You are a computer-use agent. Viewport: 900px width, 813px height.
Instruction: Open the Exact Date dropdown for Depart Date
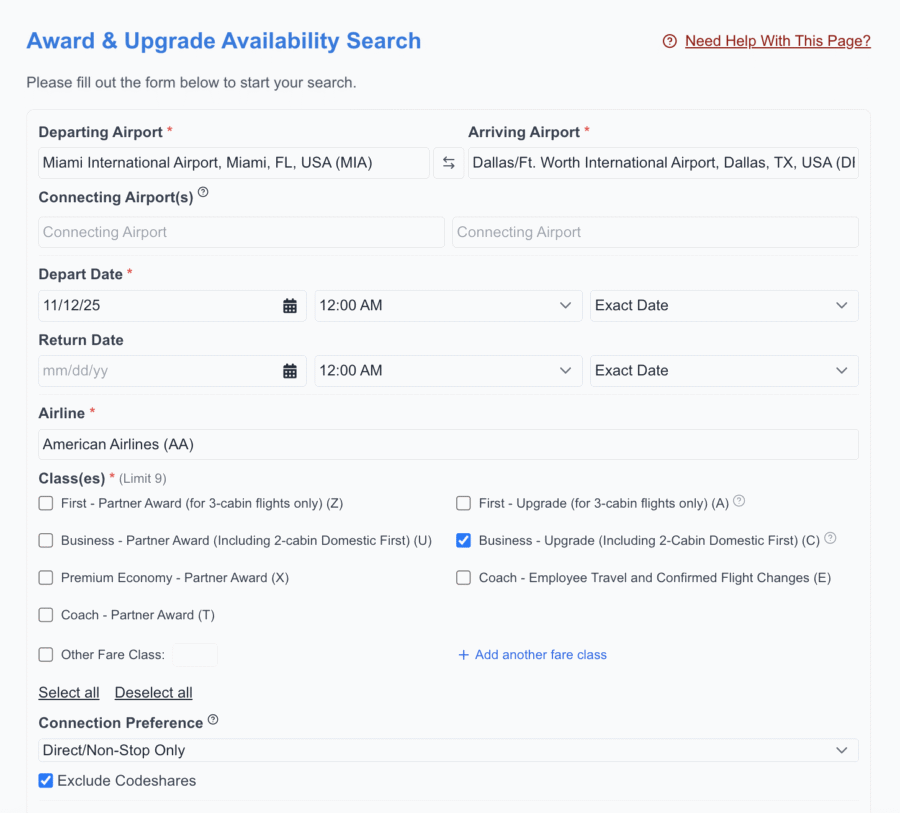pos(723,305)
